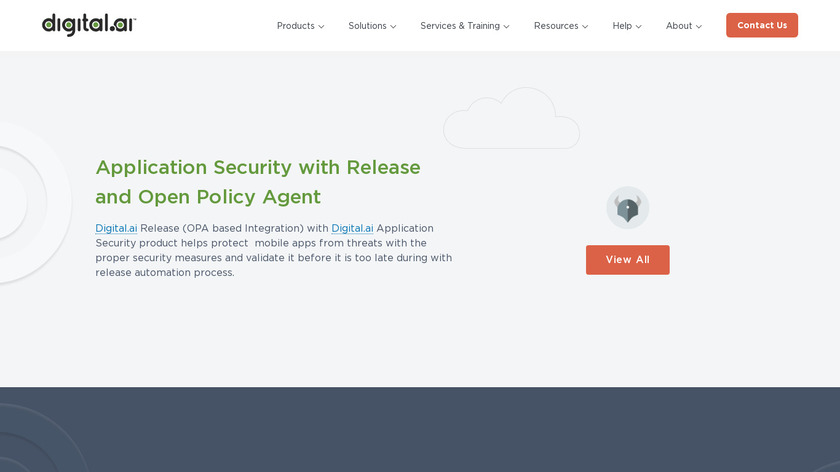Expand the About dropdown chevron
The image size is (840, 472).
[x=699, y=26]
